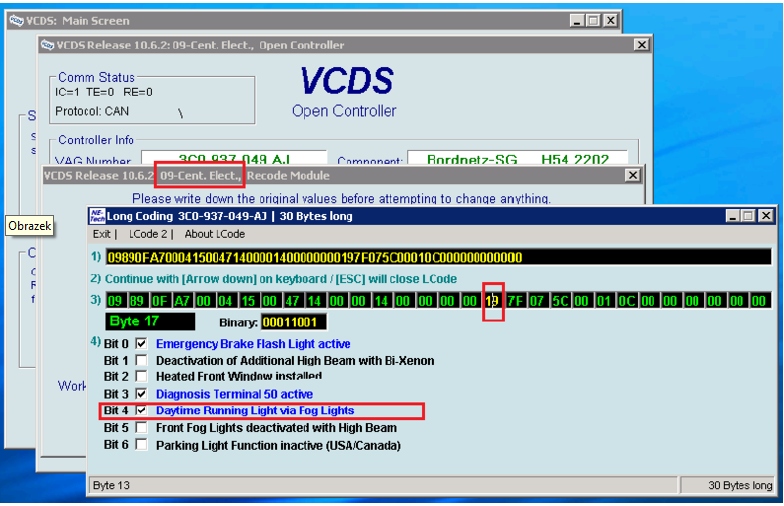Click the Component field Bordnetz-SG
784x506 pixels.
click(518, 158)
